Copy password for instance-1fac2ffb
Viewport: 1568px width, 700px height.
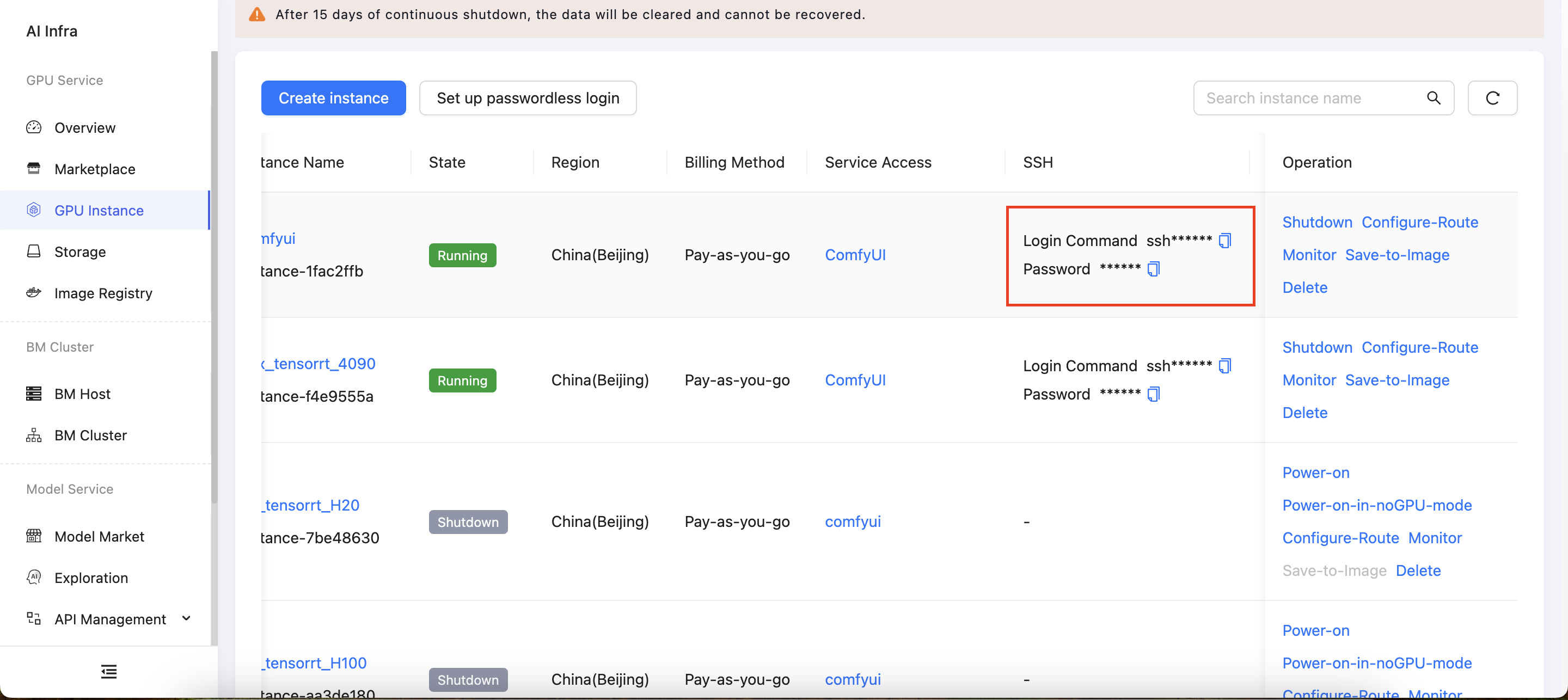click(1154, 269)
